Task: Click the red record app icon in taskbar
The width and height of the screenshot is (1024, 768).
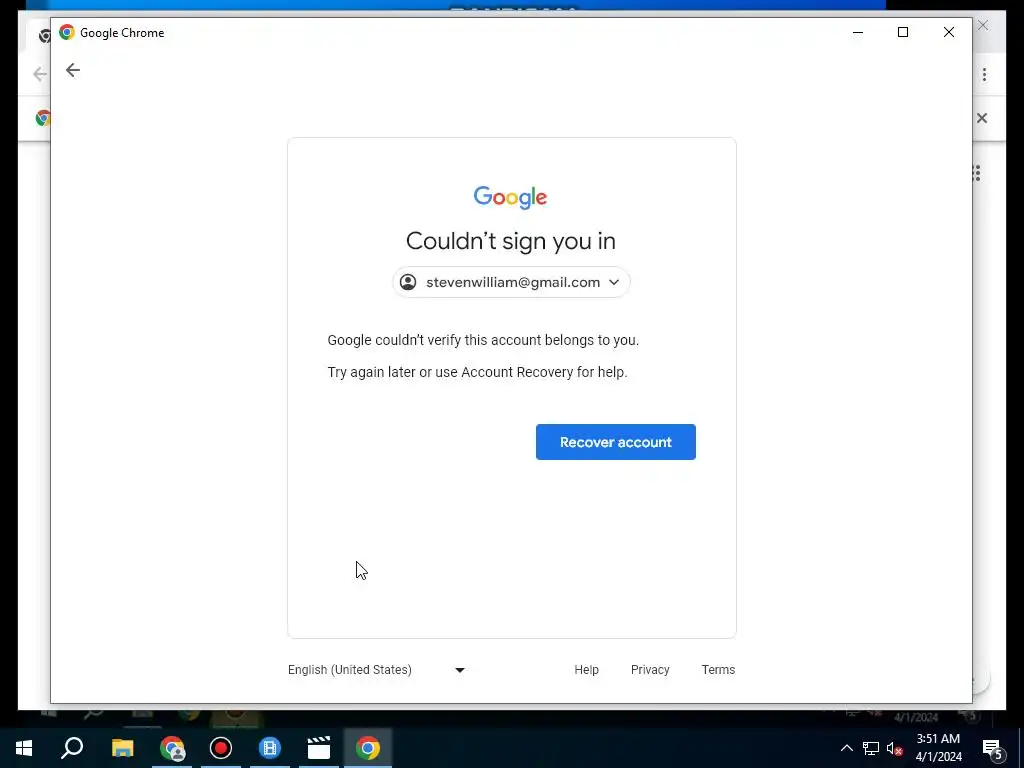Action: (221, 748)
